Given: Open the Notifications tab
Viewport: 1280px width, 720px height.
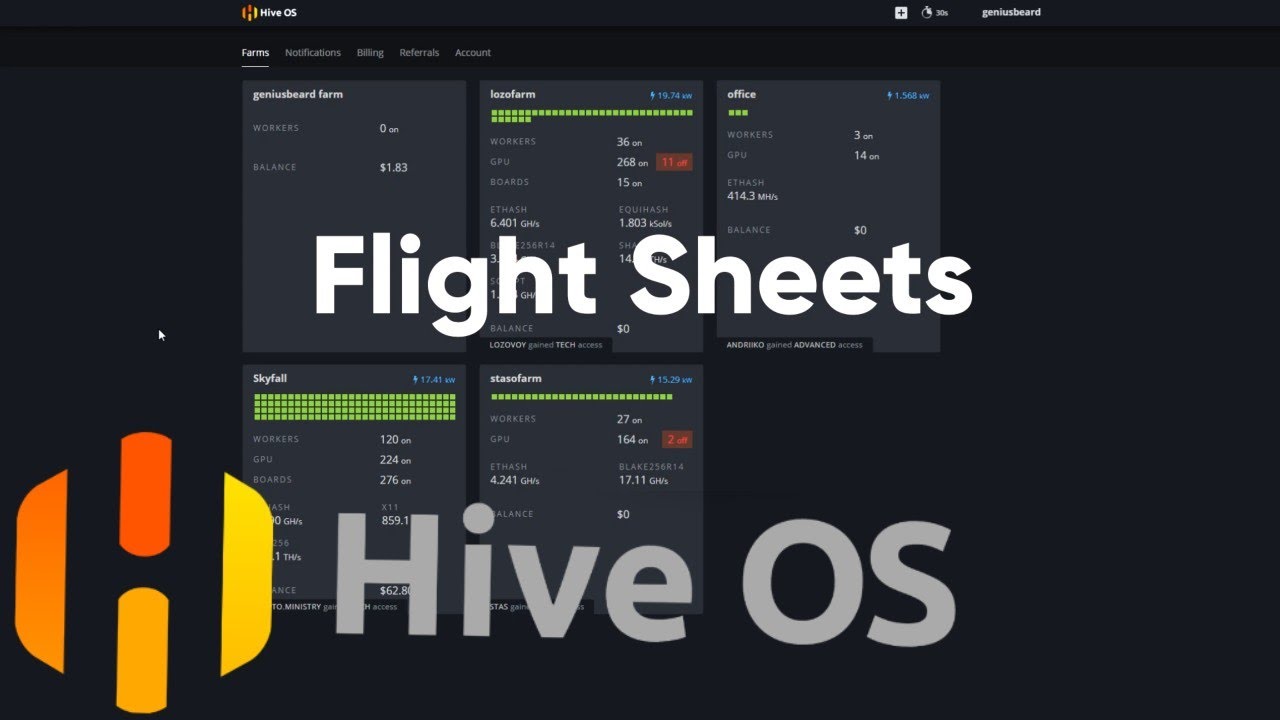Looking at the screenshot, I should 313,53.
